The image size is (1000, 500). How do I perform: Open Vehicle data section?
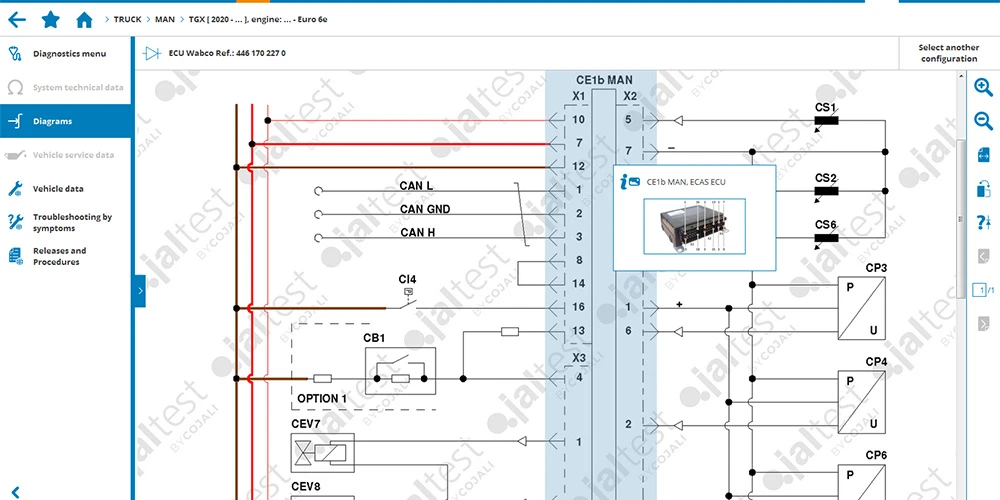pos(66,189)
